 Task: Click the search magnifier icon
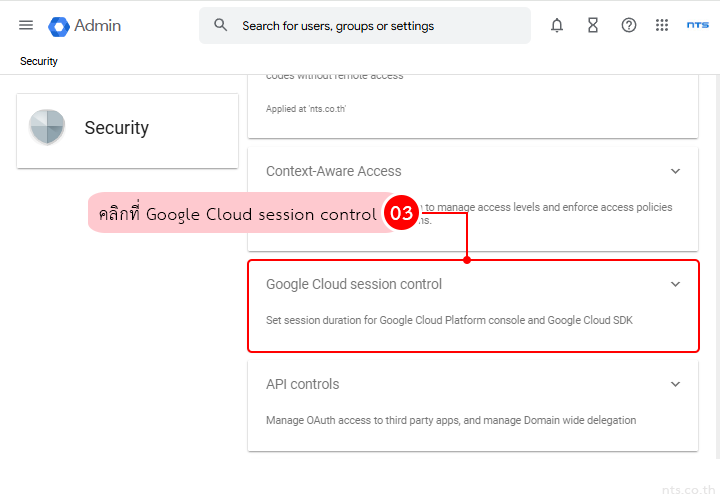pyautogui.click(x=221, y=25)
